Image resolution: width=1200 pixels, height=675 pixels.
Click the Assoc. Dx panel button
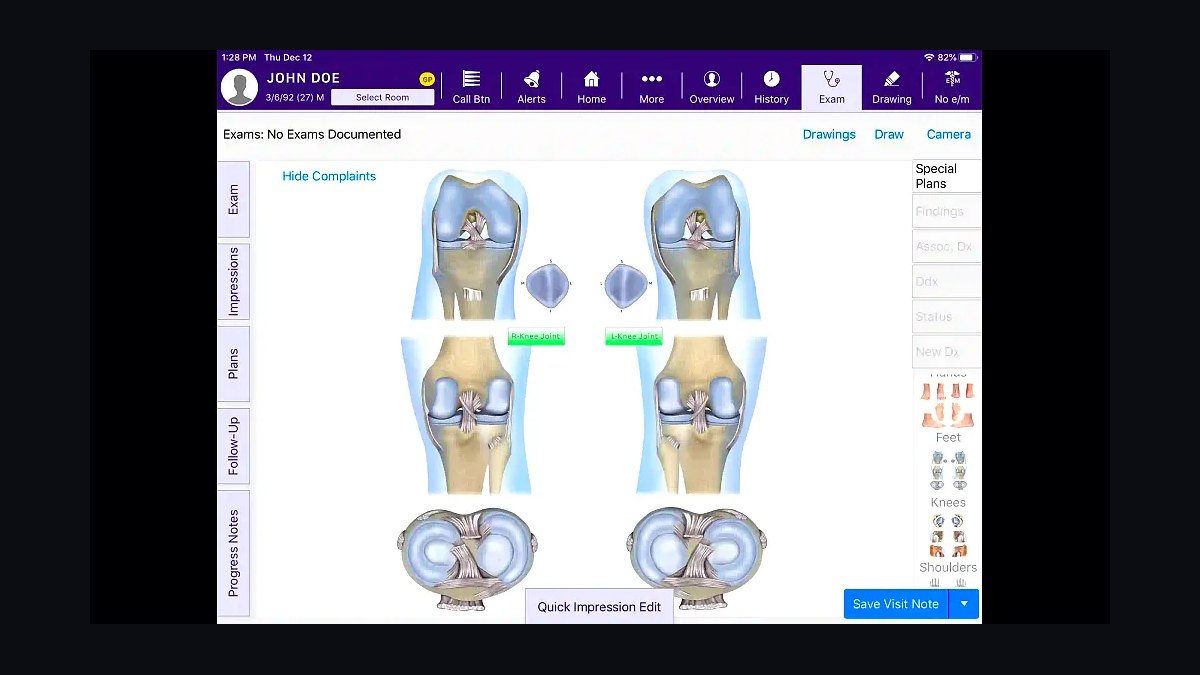(x=947, y=246)
